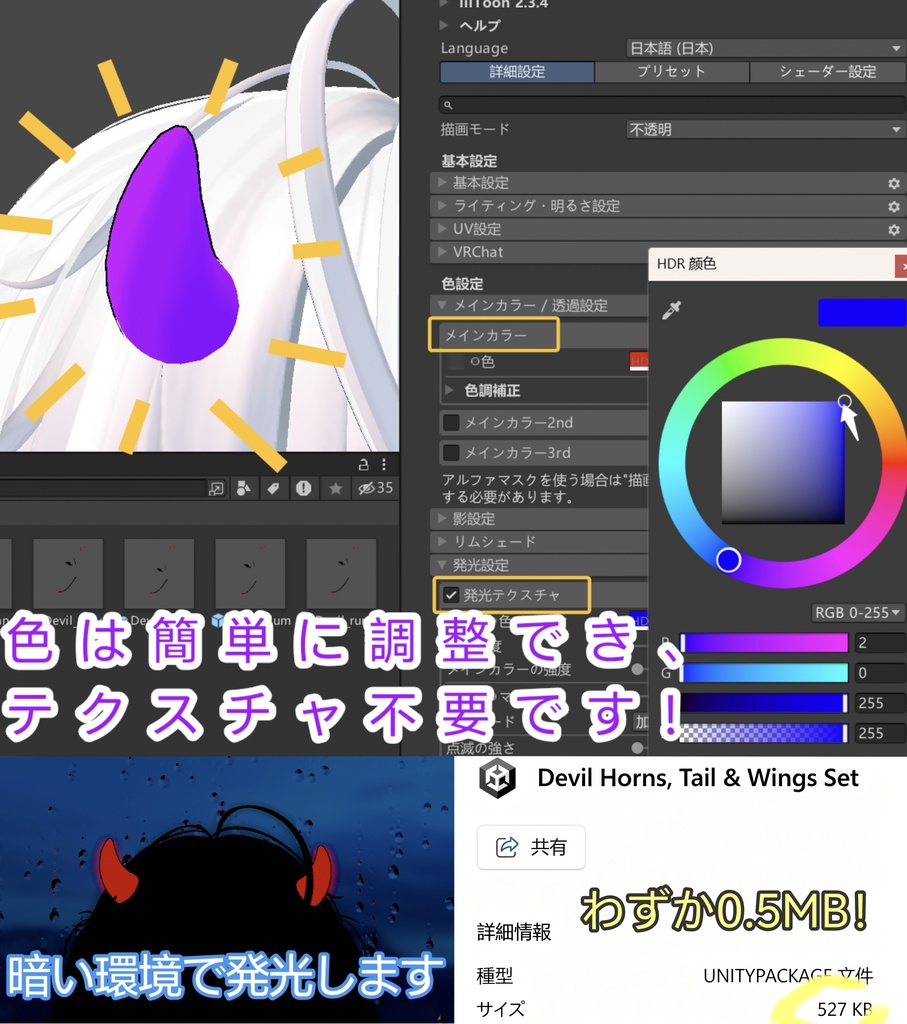Click the 色設定 section heading
907x1024 pixels.
(462, 283)
